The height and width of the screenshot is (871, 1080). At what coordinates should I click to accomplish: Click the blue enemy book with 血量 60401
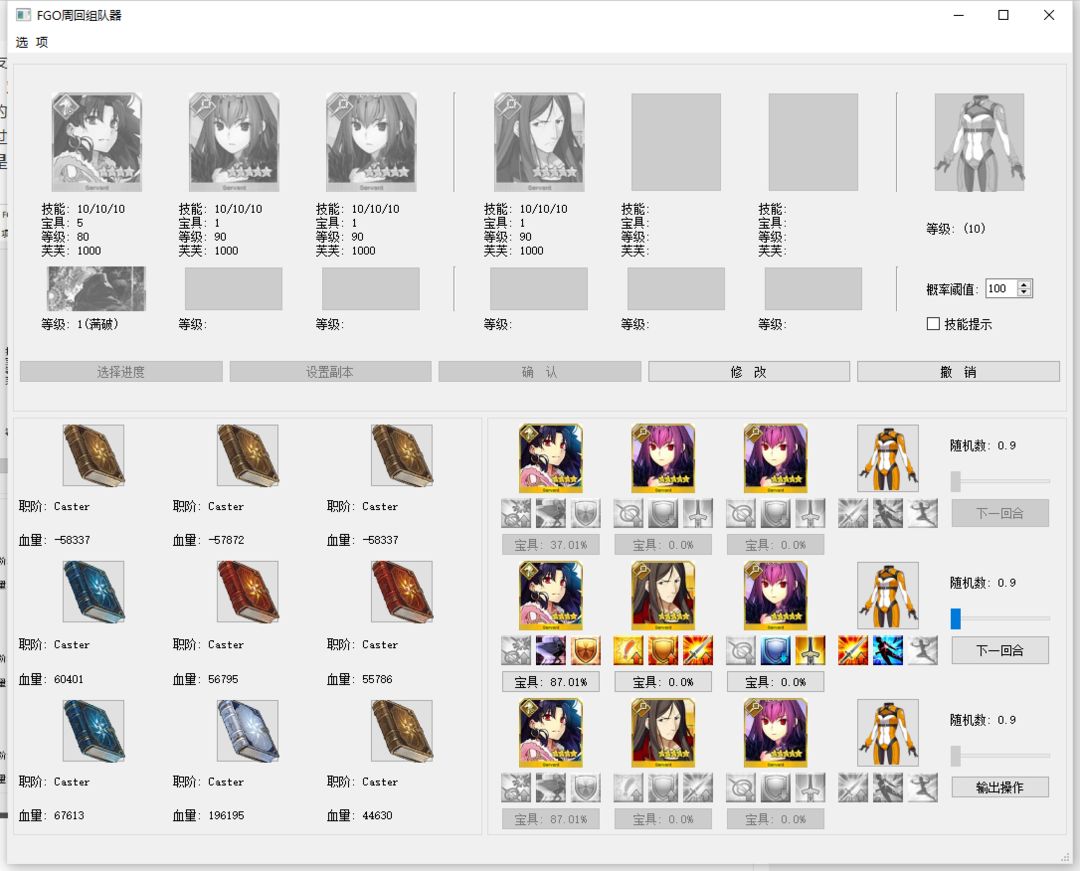click(94, 592)
